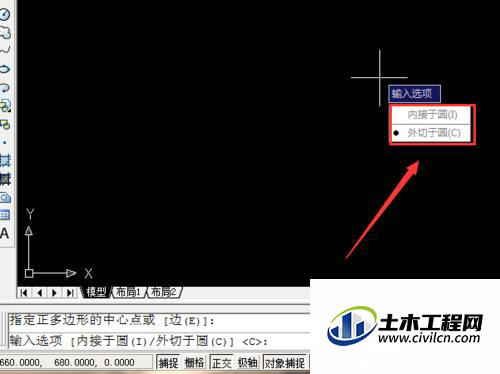This screenshot has height=374, width=500.
Task: Click the 输入选项 dynamic input tooltip
Action: tap(414, 94)
